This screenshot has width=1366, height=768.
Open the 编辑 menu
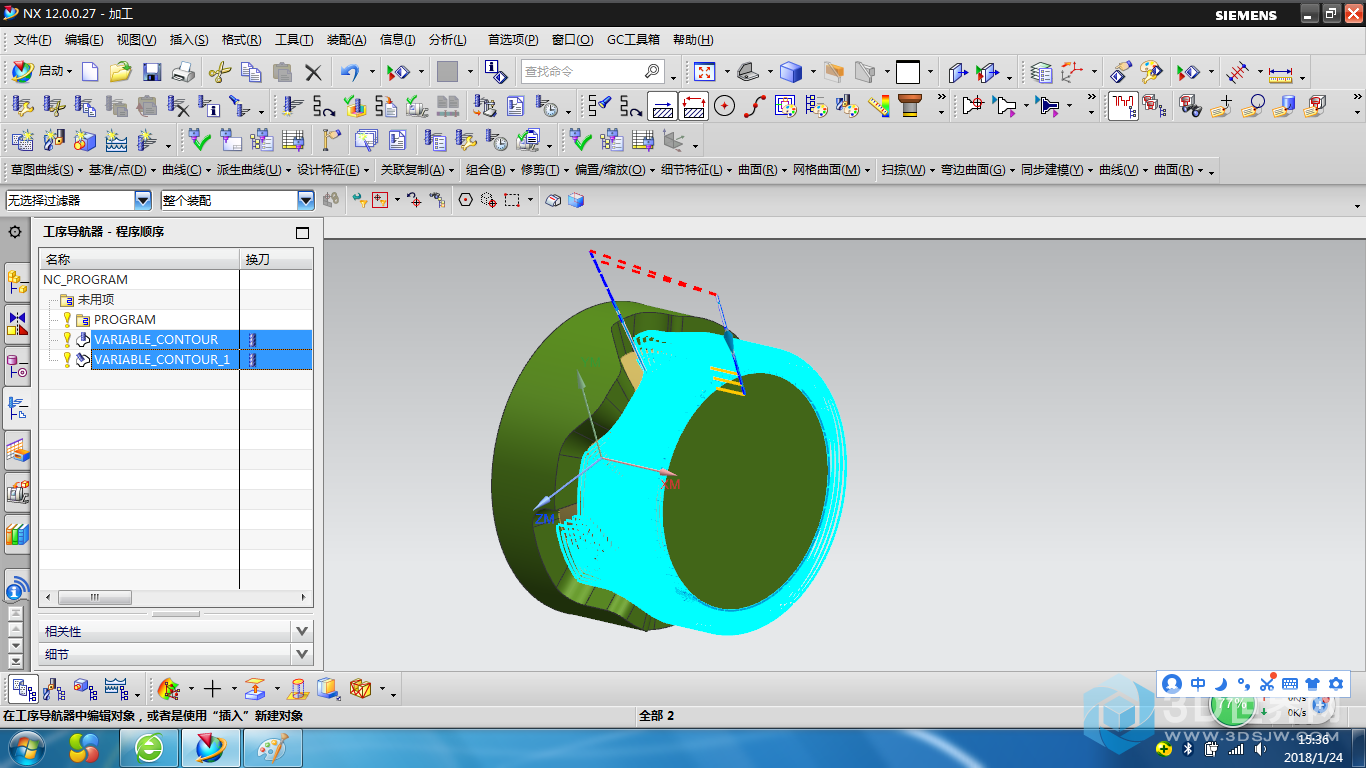84,40
